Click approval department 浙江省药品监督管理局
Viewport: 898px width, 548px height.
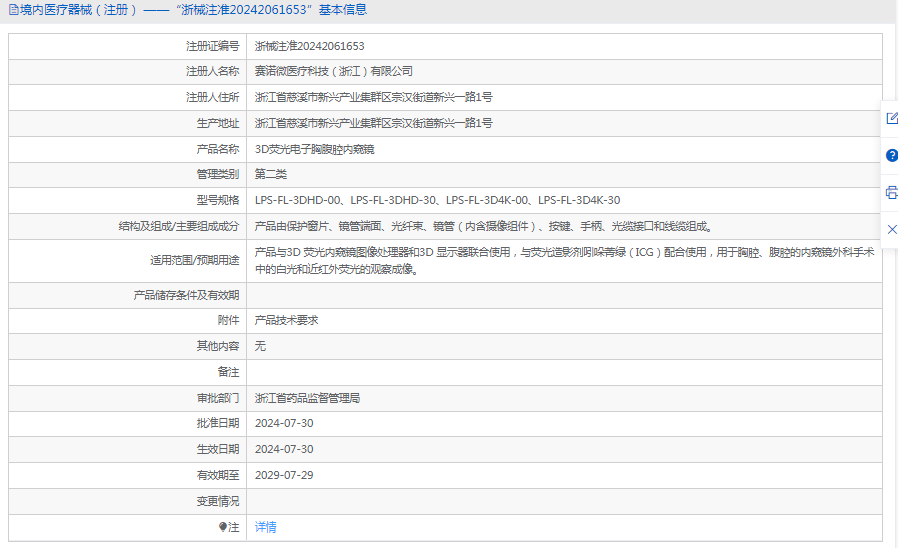(x=308, y=398)
